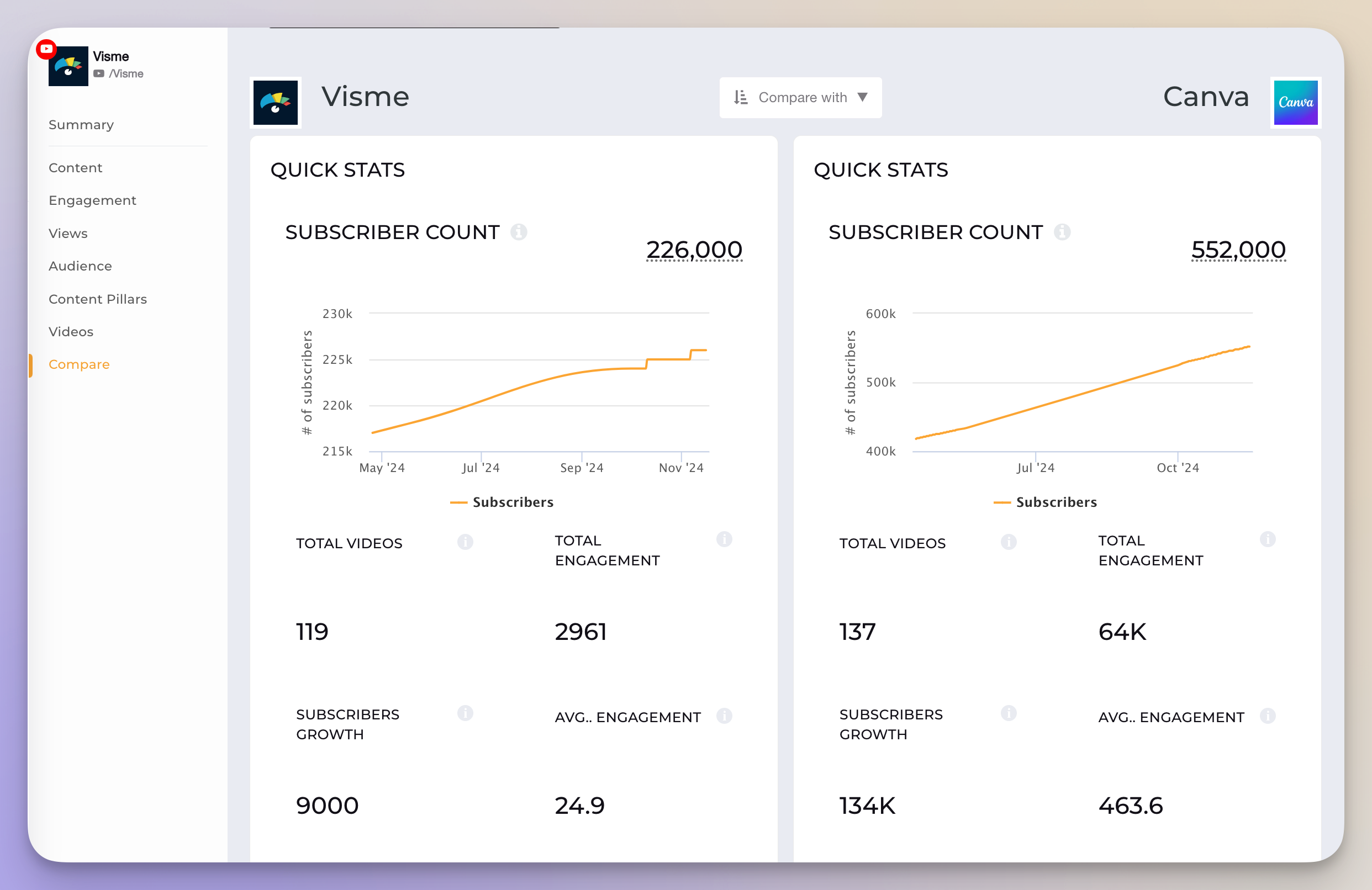The height and width of the screenshot is (890, 1372).
Task: Click Canva subscribers growth value 134K
Action: point(867,806)
